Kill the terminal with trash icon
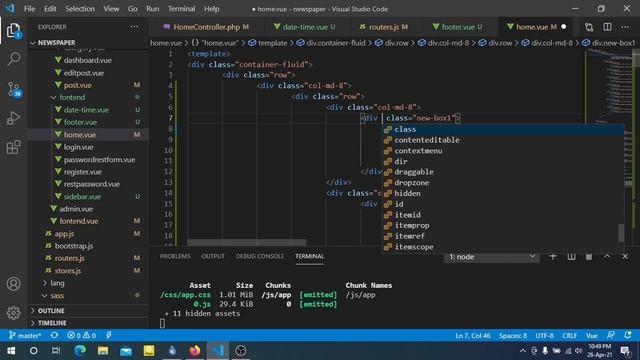This screenshot has width=640, height=360. click(x=589, y=256)
